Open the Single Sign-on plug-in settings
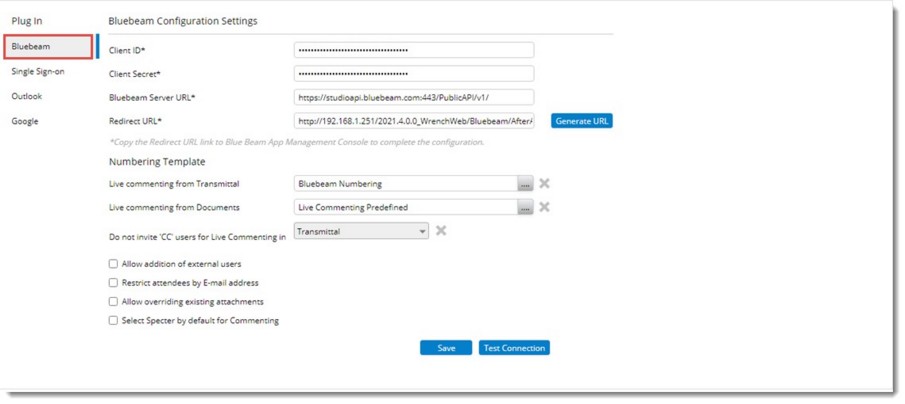Viewport: 905px width, 404px height. (38, 72)
